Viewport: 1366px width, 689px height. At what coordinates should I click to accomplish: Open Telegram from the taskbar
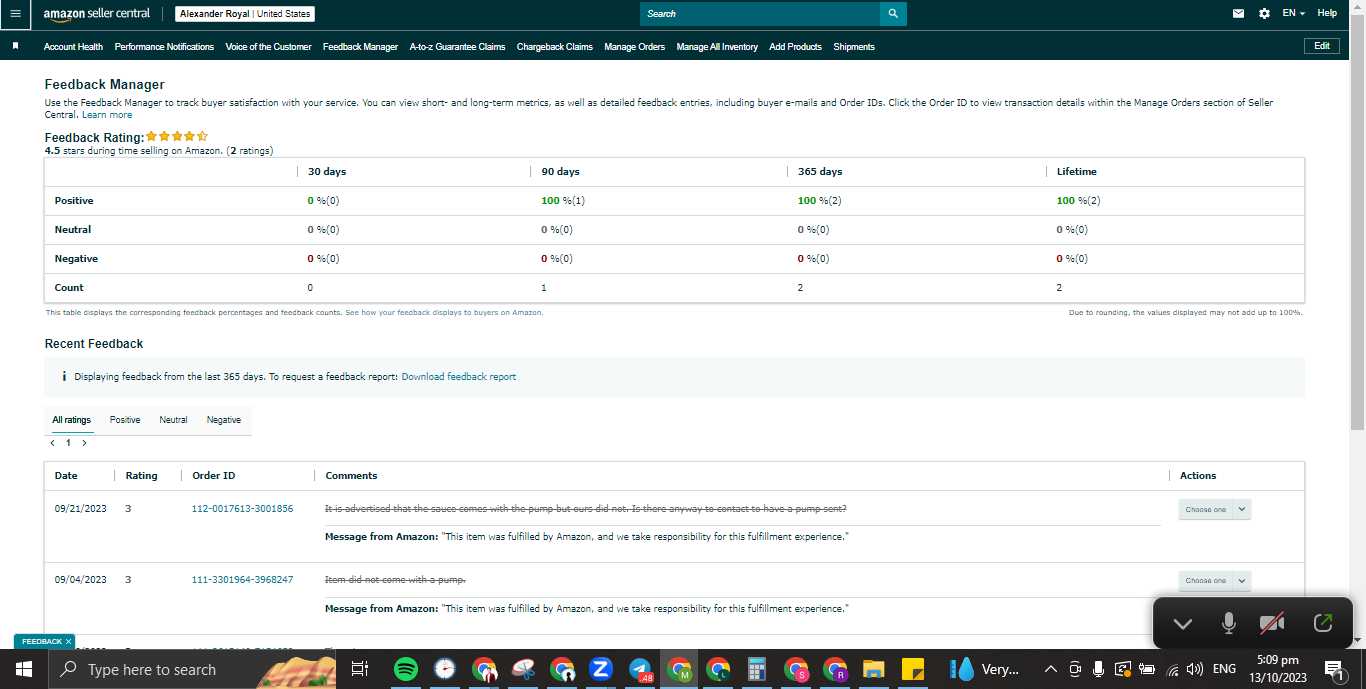coord(640,669)
